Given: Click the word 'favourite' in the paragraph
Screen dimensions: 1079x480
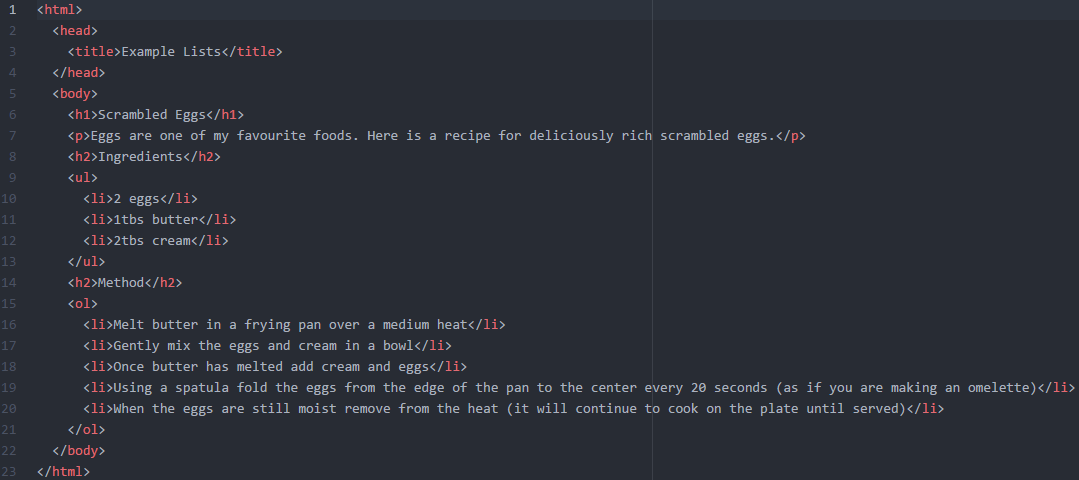Looking at the screenshot, I should click(271, 135).
